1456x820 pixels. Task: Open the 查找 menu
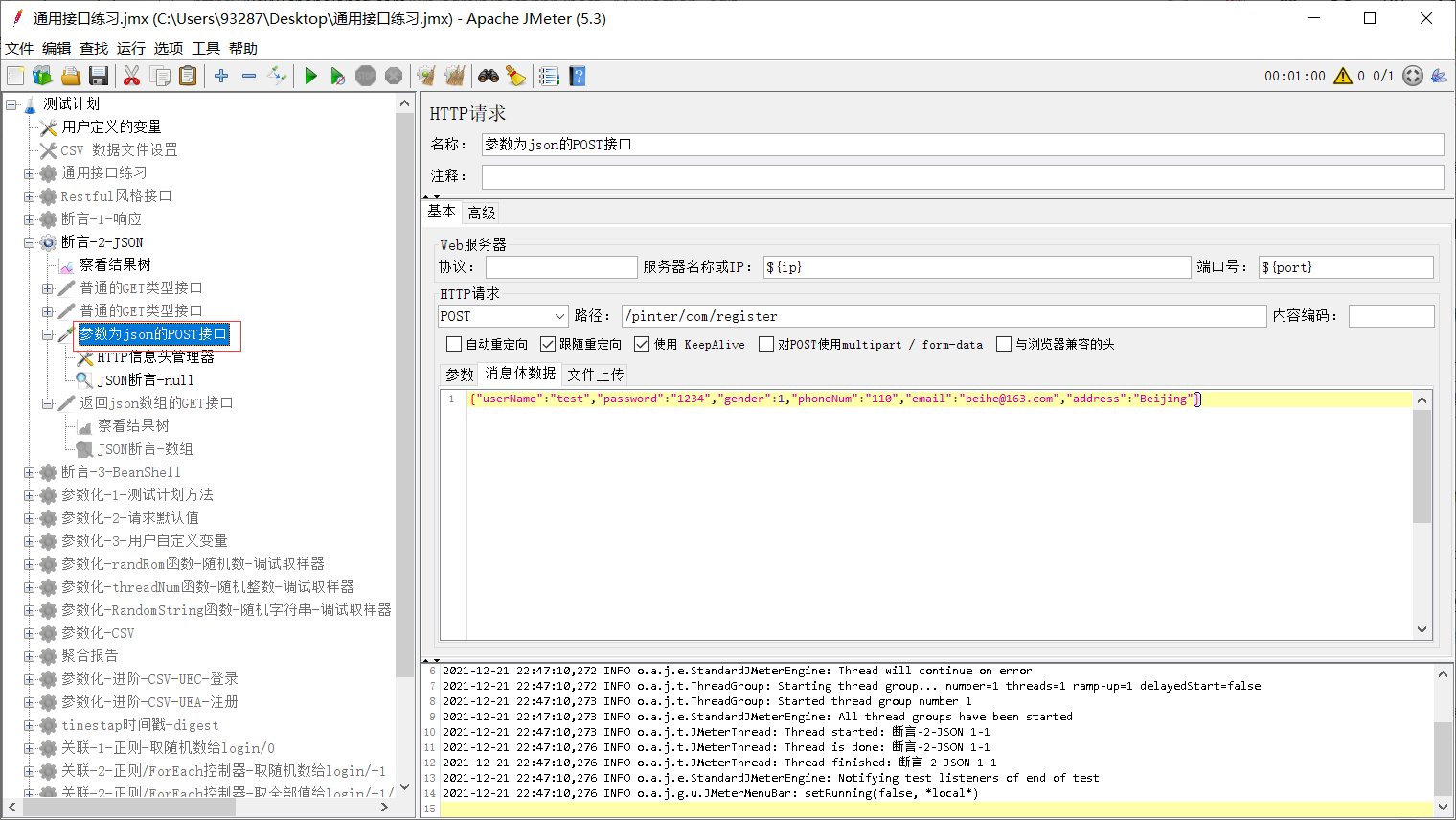tap(94, 48)
